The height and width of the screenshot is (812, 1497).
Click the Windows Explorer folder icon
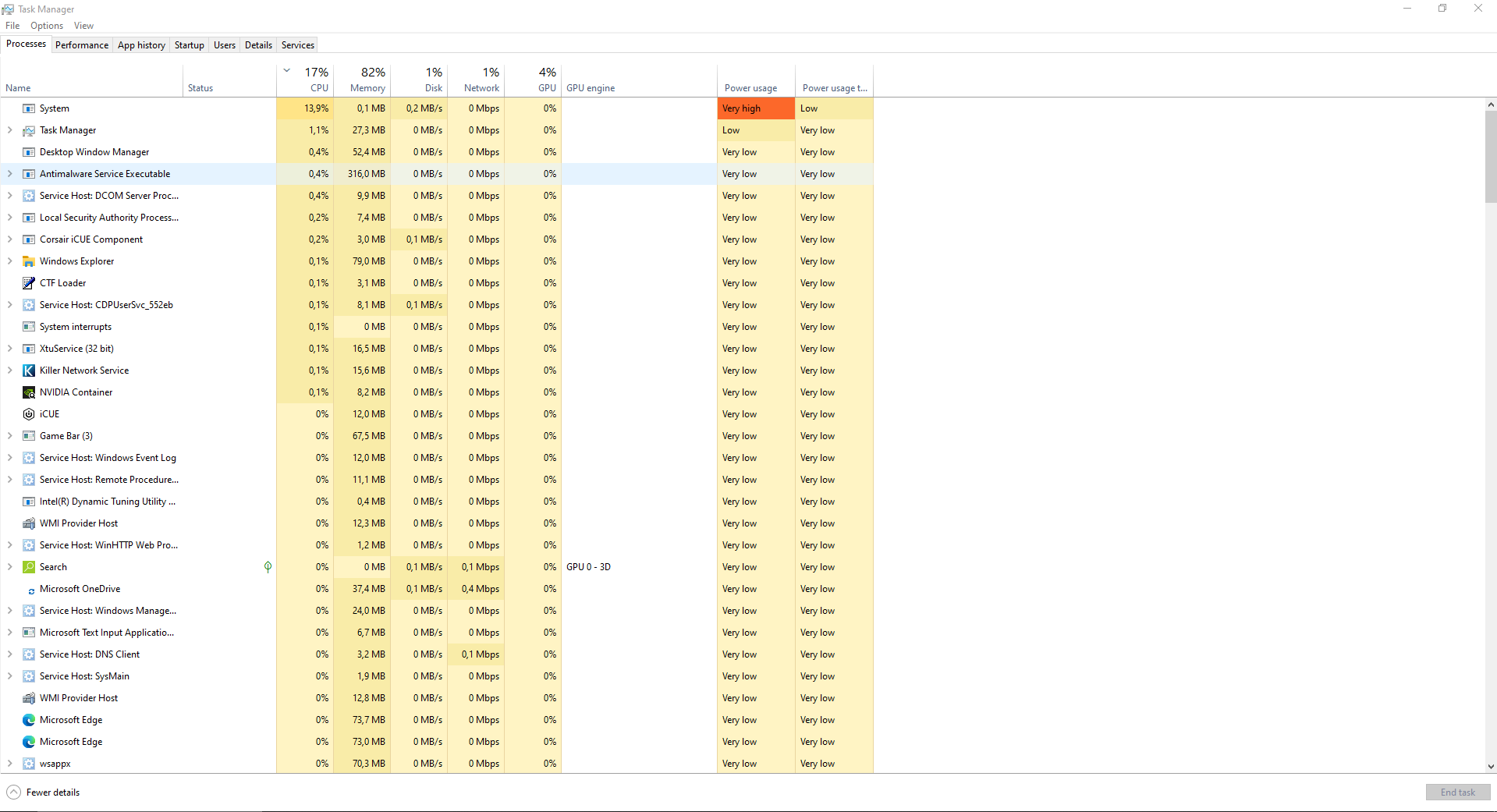[x=29, y=261]
